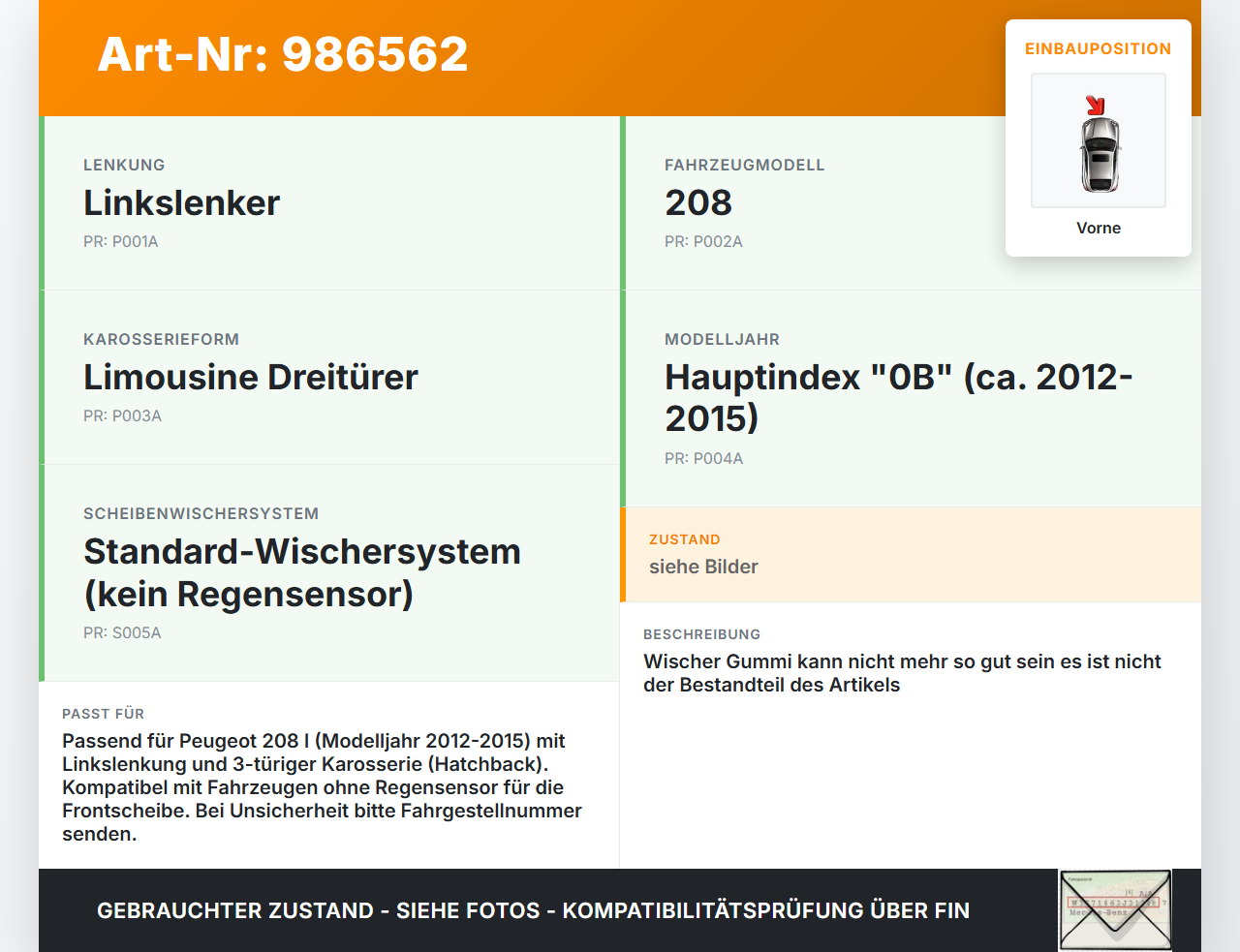Click the 'Passend für Peugeot 208' paragraph
1240x952 pixels.
(x=322, y=786)
